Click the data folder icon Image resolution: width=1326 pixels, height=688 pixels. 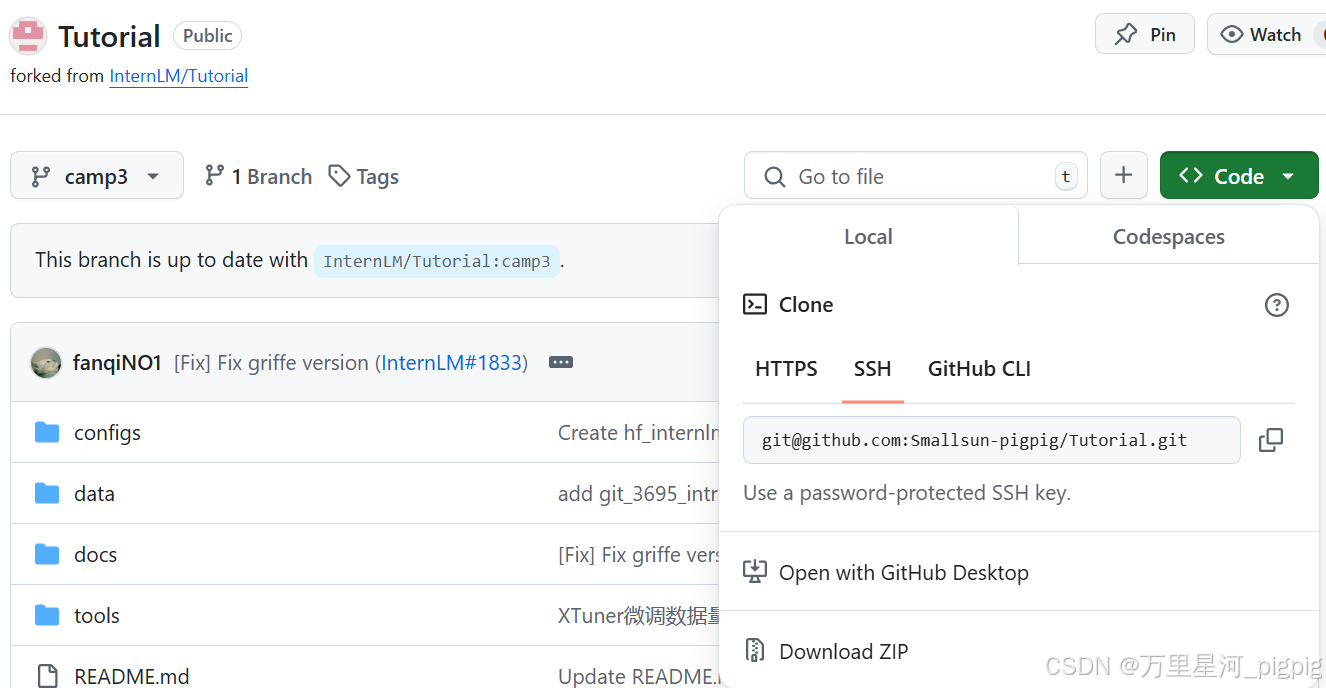[47, 494]
